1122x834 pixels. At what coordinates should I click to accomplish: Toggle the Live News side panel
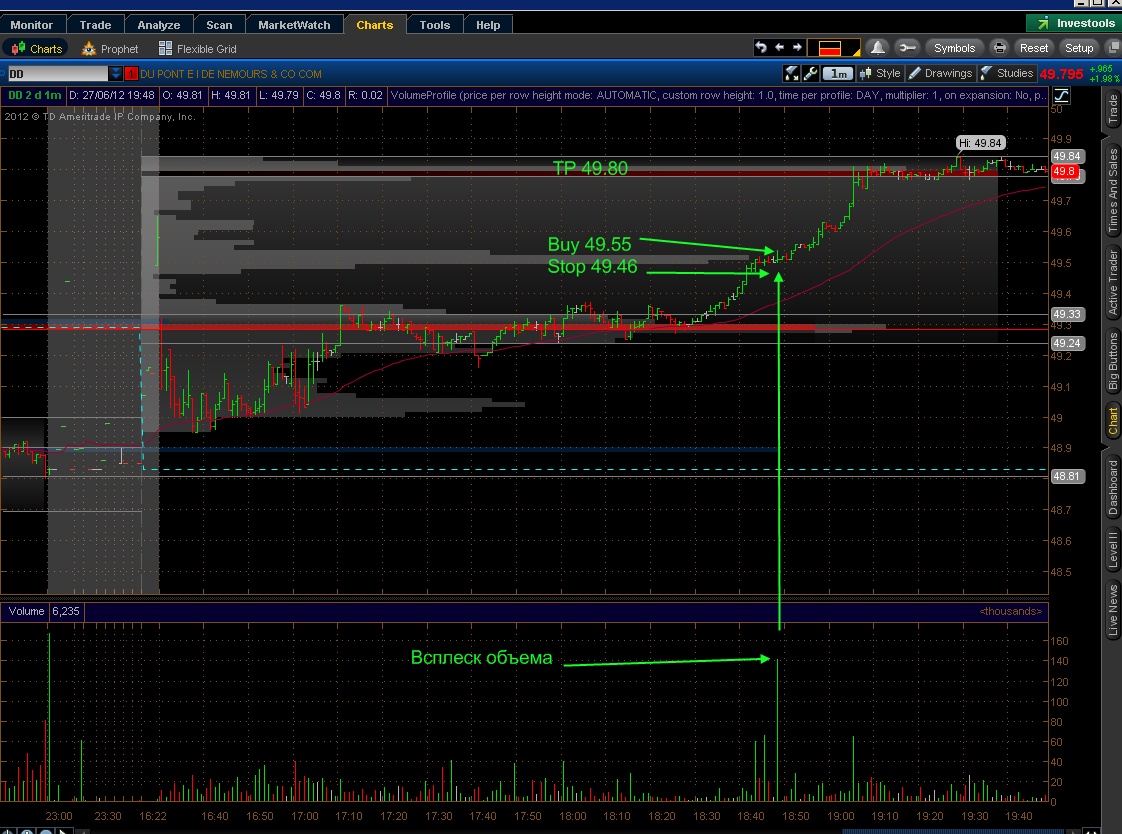pos(1112,611)
